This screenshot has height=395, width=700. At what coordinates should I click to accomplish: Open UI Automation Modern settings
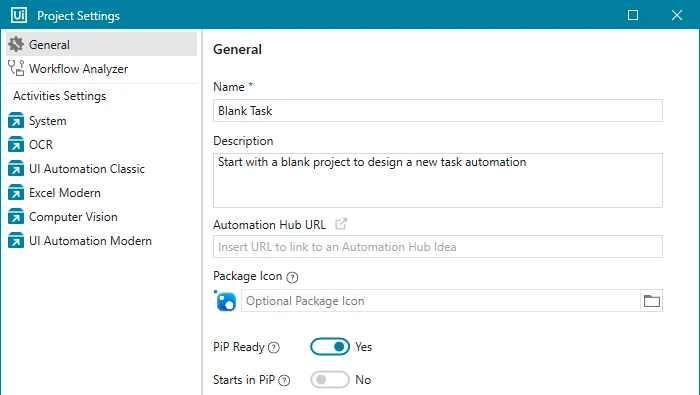coord(102,241)
